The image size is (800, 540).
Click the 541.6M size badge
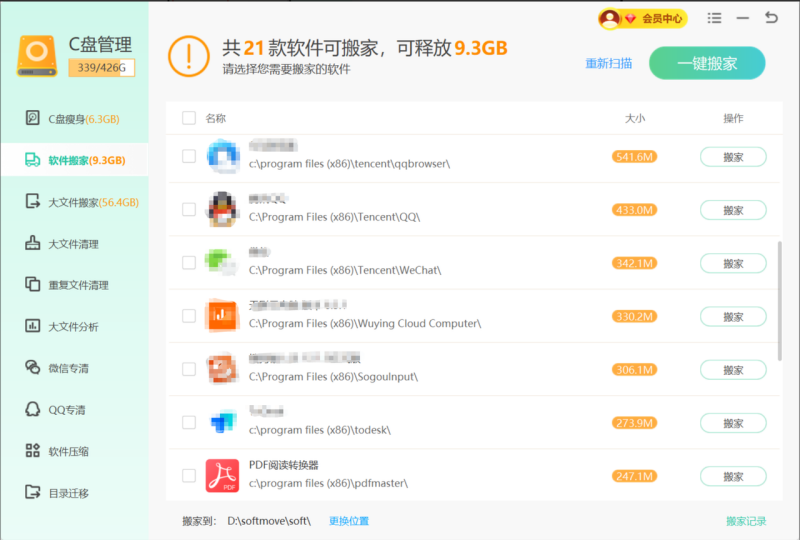click(634, 157)
